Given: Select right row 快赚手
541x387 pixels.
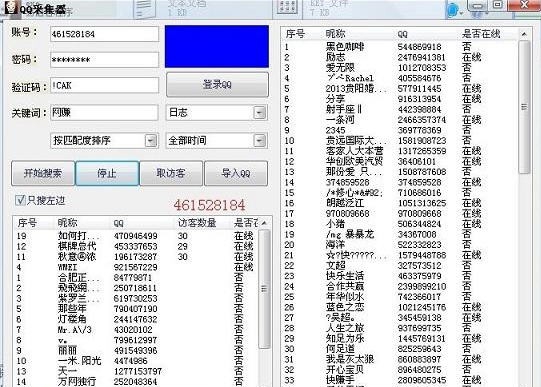Looking at the screenshot, I should (x=400, y=380).
